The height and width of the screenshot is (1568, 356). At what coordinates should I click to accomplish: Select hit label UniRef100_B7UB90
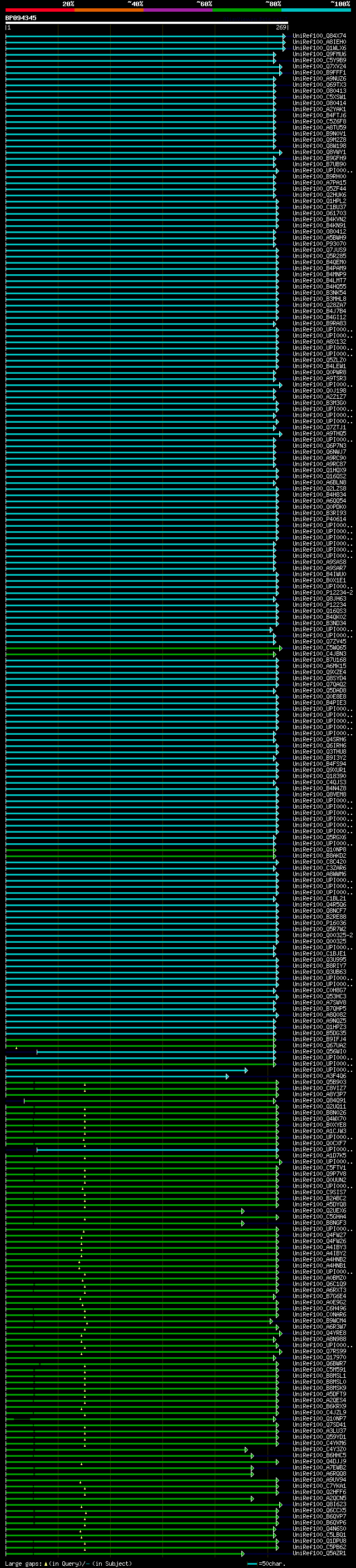(x=319, y=164)
